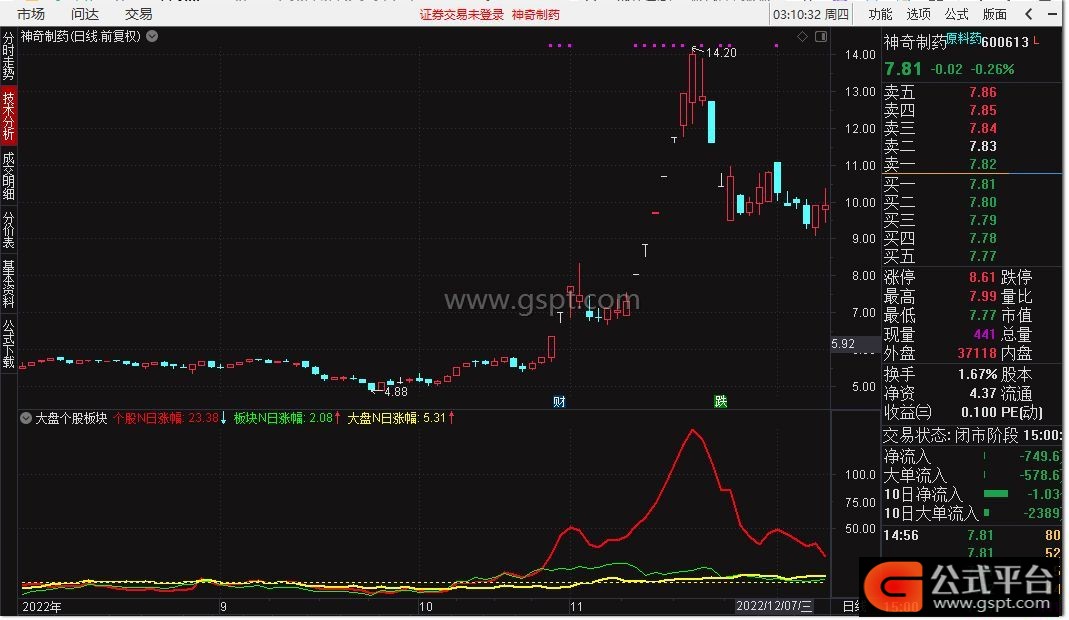The height and width of the screenshot is (620, 1069).
Task: Click the 外盘 value 37118
Action: tap(977, 353)
